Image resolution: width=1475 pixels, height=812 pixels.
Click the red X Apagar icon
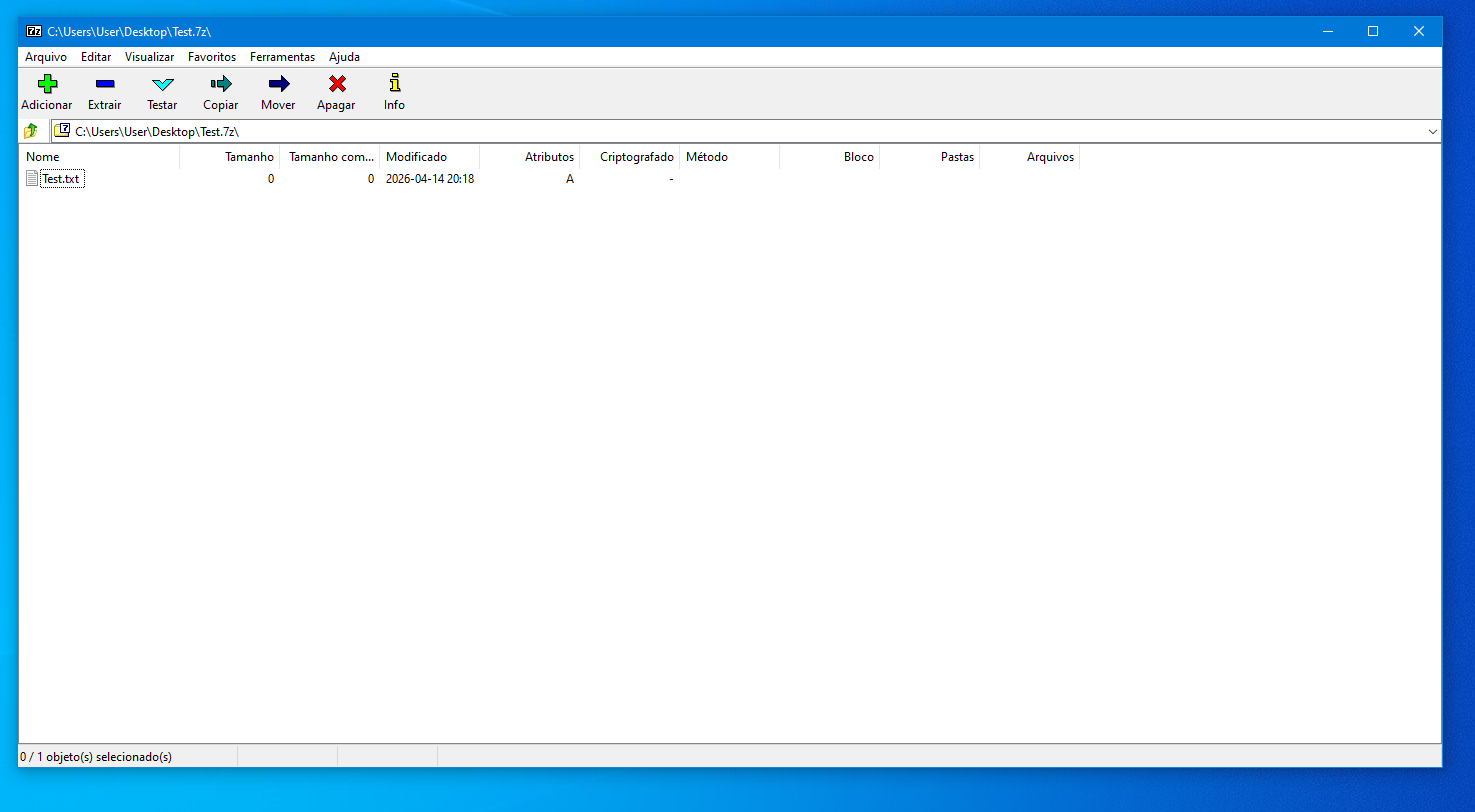coord(337,84)
